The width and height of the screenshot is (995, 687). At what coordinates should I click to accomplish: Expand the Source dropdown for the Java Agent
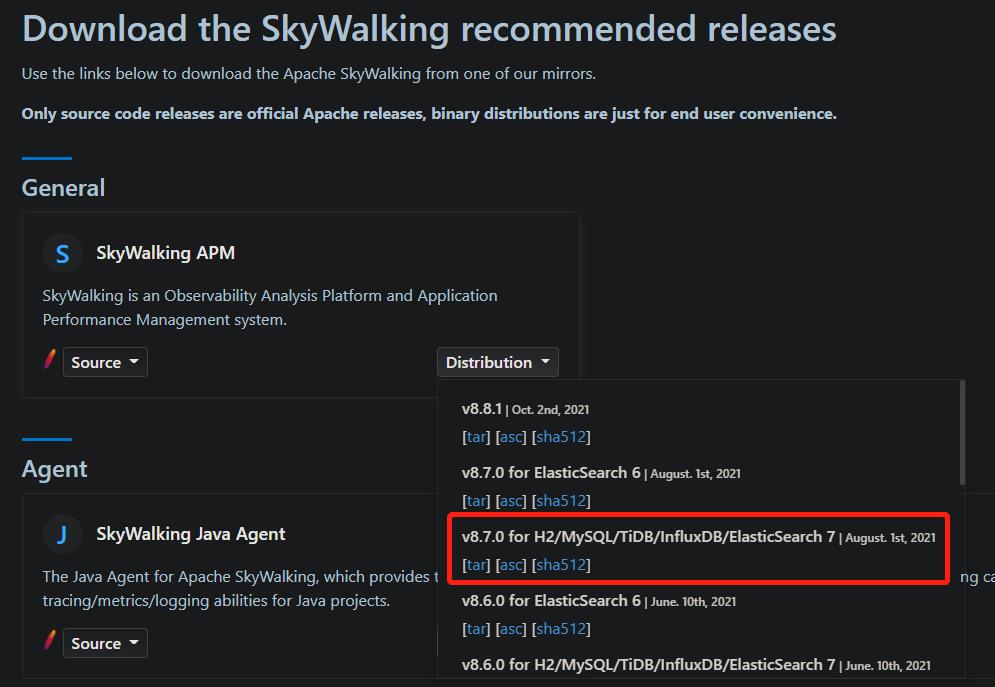pyautogui.click(x=105, y=643)
